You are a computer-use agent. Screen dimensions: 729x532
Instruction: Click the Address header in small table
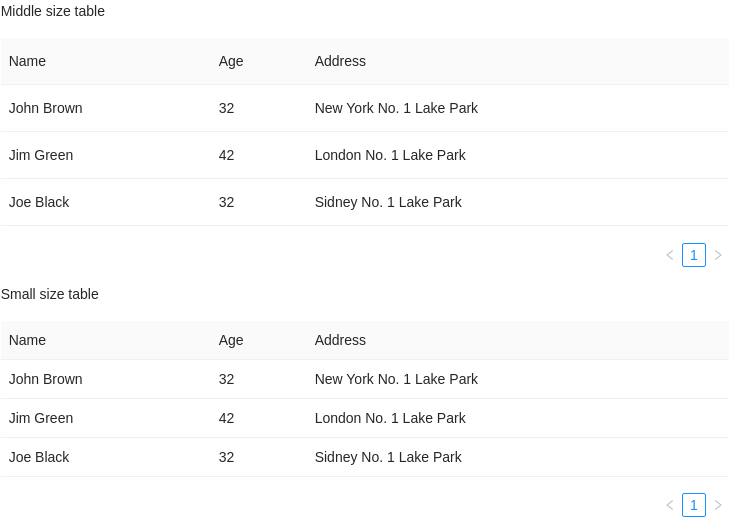340,340
